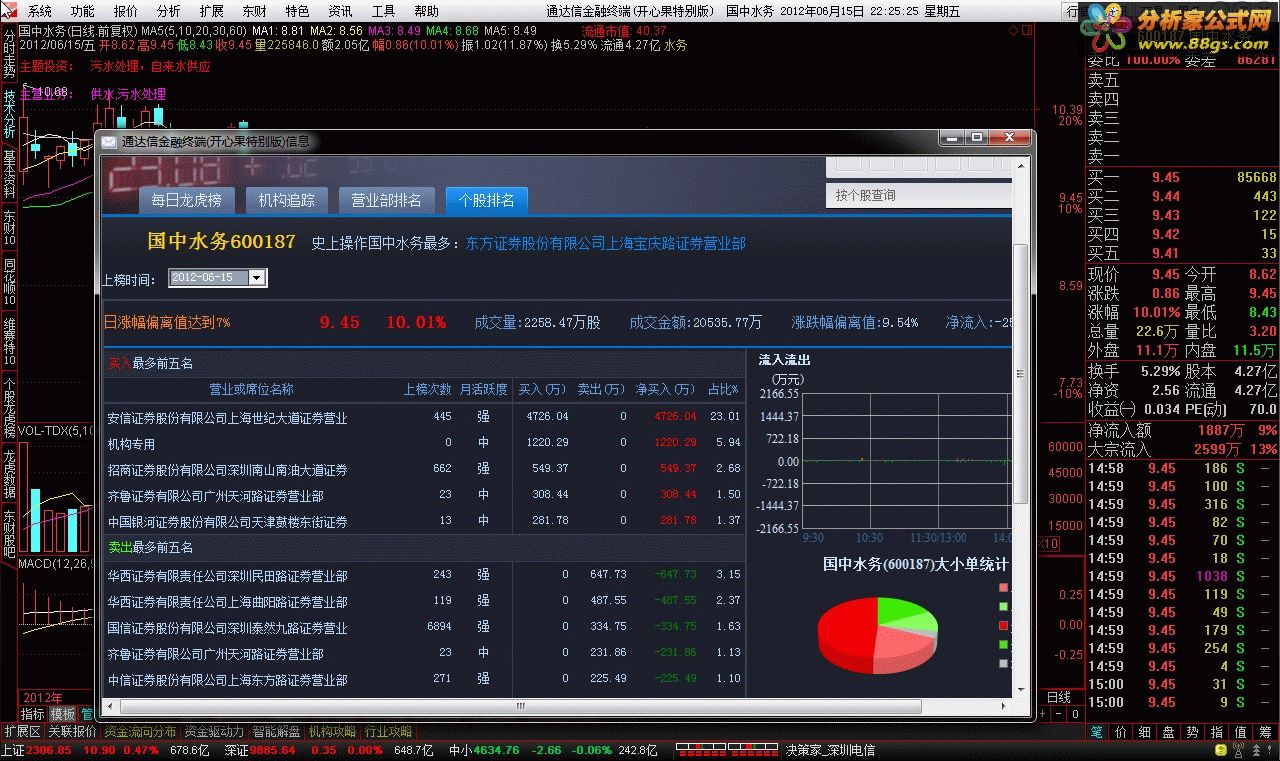Select the 价 price tab
Image resolution: width=1280 pixels, height=761 pixels.
coord(1121,732)
